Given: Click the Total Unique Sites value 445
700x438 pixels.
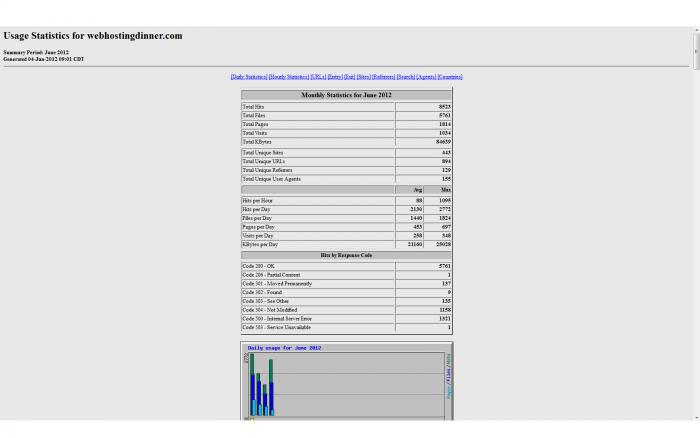Looking at the screenshot, I should click(x=446, y=153).
